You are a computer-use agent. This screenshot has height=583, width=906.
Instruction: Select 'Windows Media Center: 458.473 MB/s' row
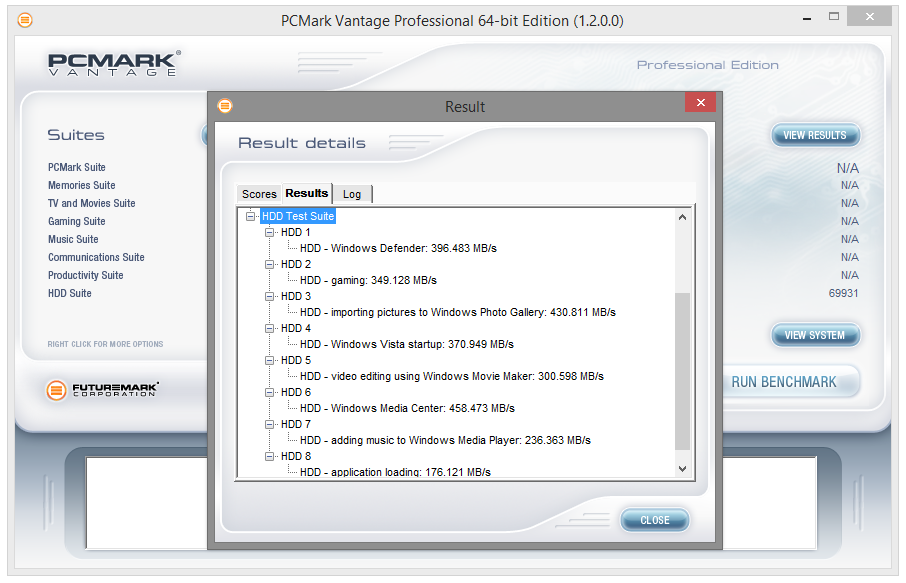coord(407,409)
